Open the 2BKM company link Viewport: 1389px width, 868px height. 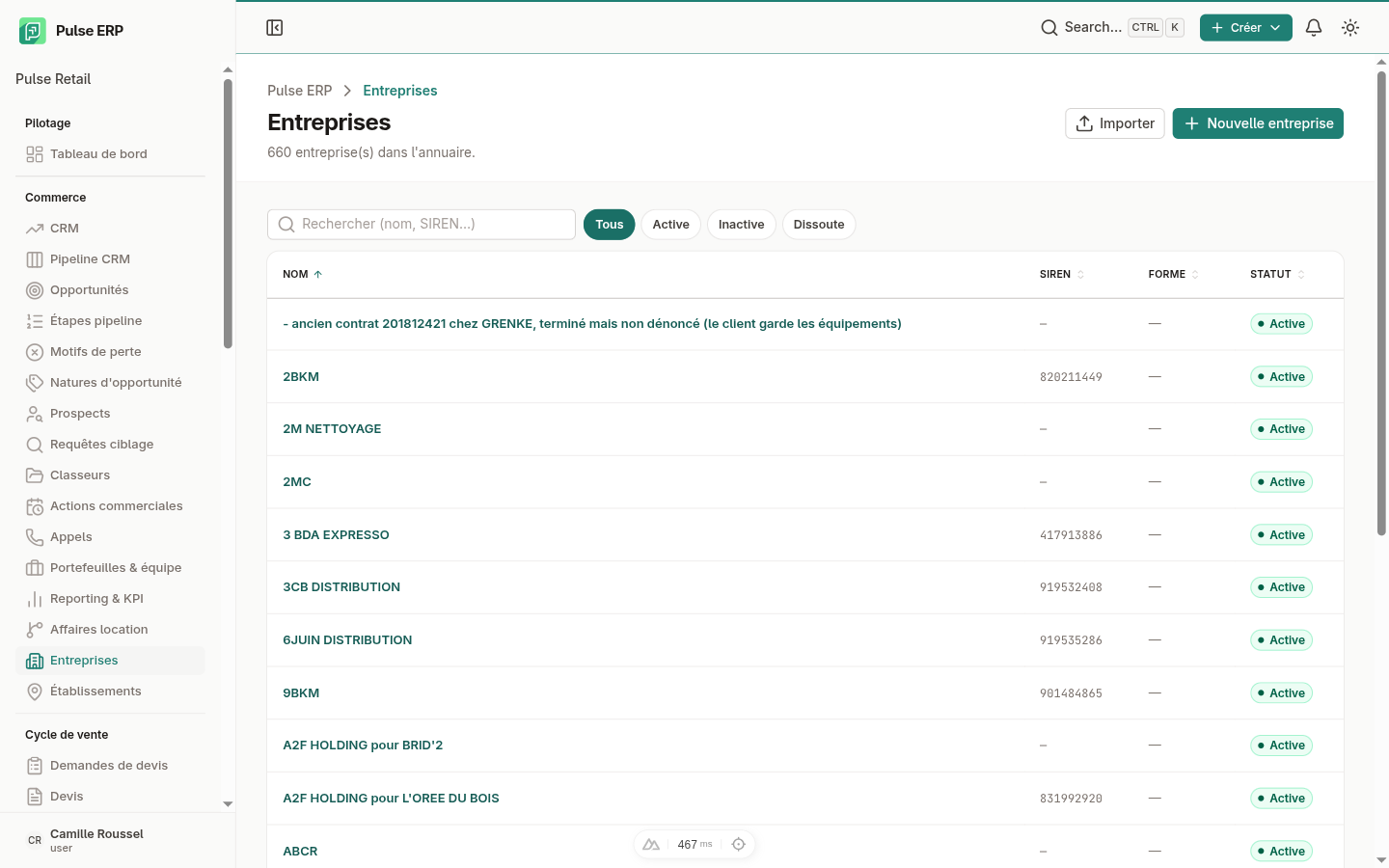(301, 377)
